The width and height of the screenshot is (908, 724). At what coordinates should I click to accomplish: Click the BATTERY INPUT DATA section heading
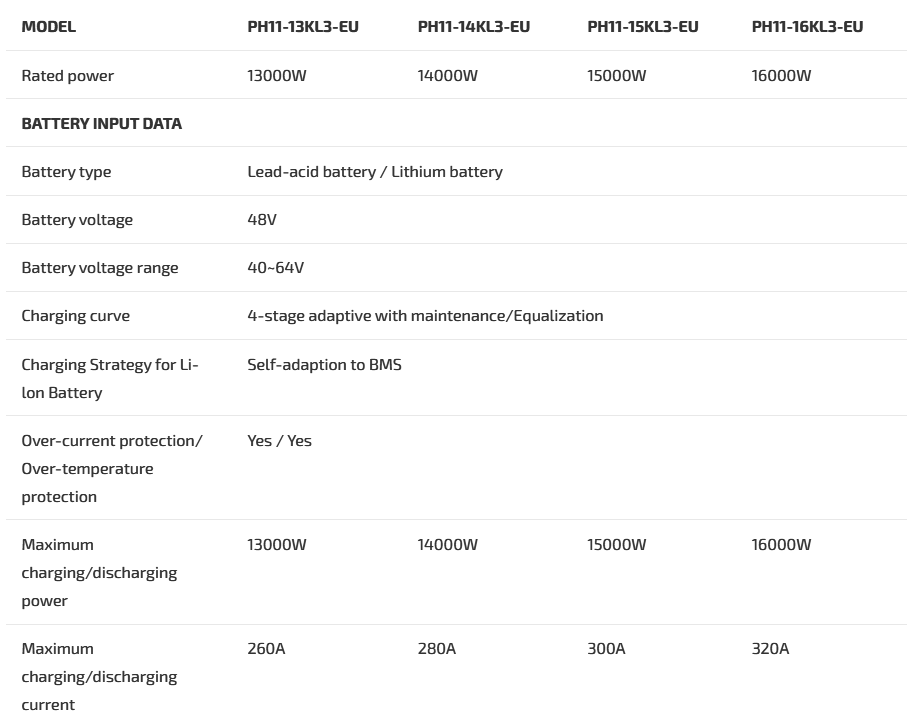(x=101, y=124)
